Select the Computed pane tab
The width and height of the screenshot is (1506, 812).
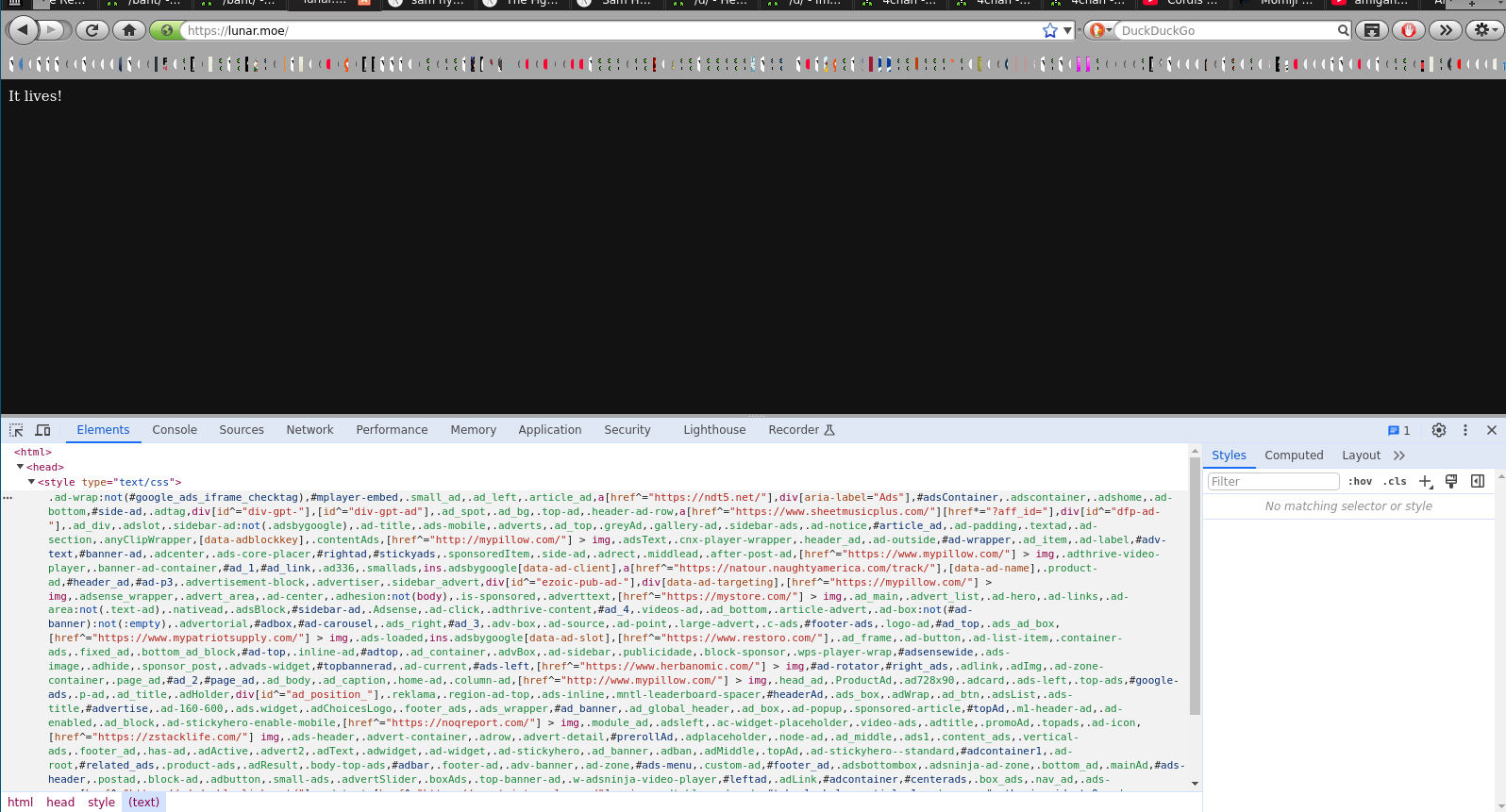(1294, 456)
